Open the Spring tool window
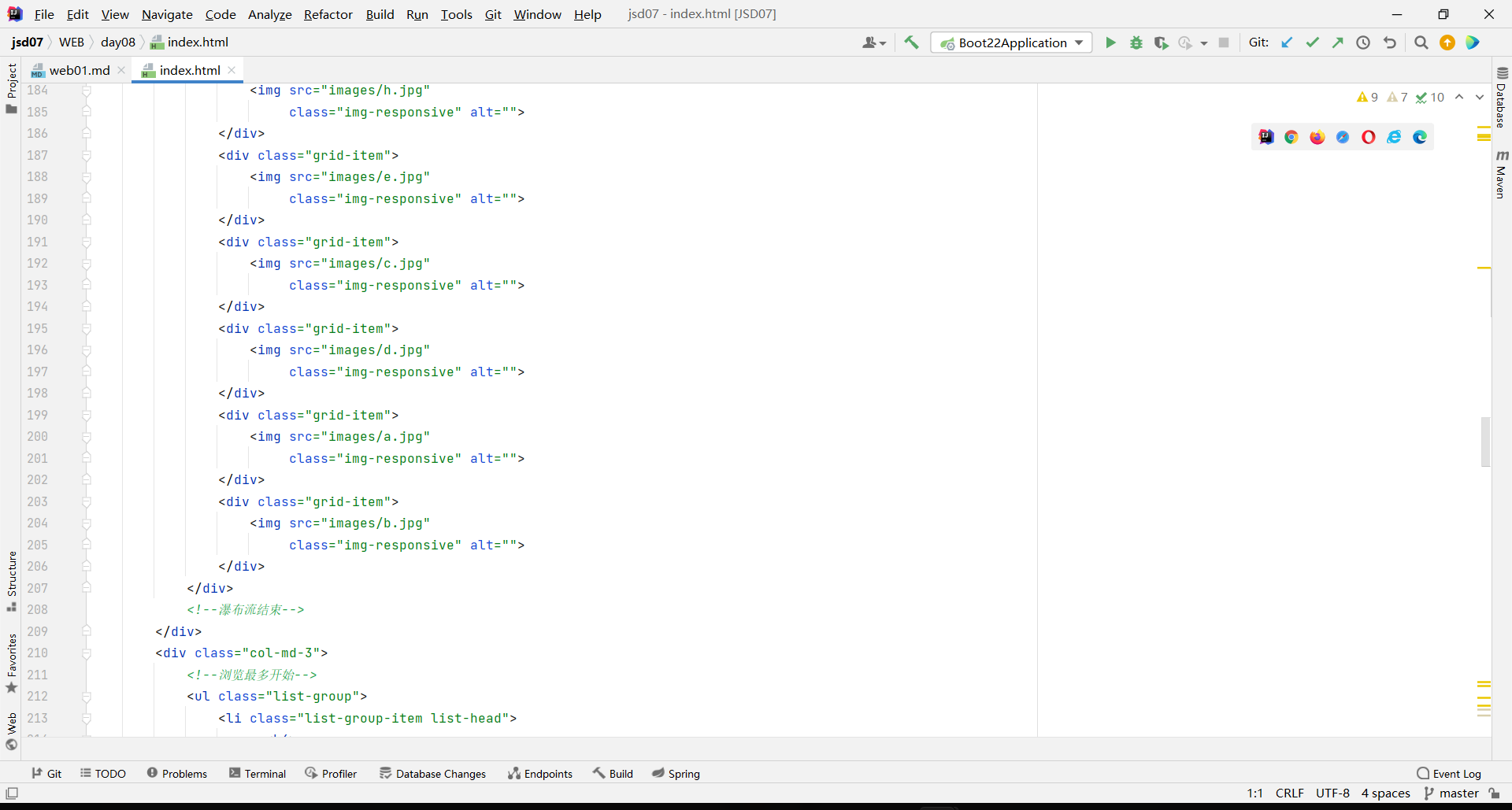 (x=676, y=774)
